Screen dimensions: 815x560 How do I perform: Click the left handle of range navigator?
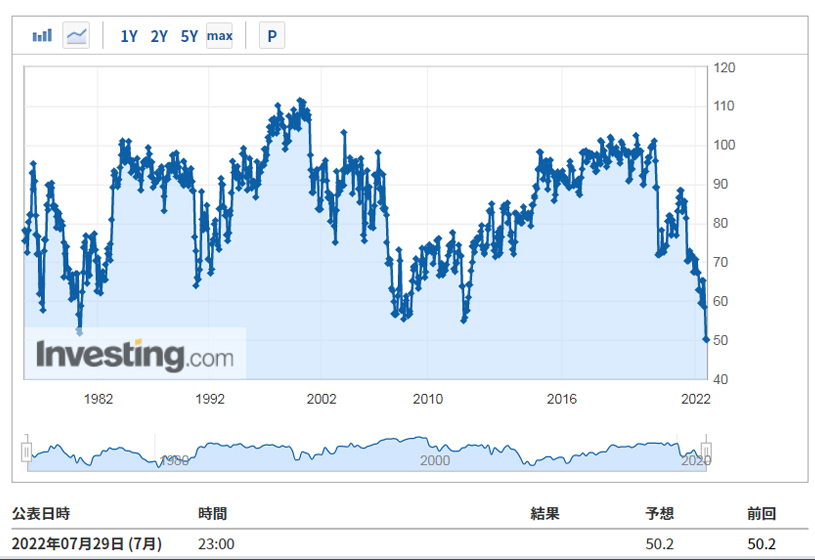[x=27, y=451]
